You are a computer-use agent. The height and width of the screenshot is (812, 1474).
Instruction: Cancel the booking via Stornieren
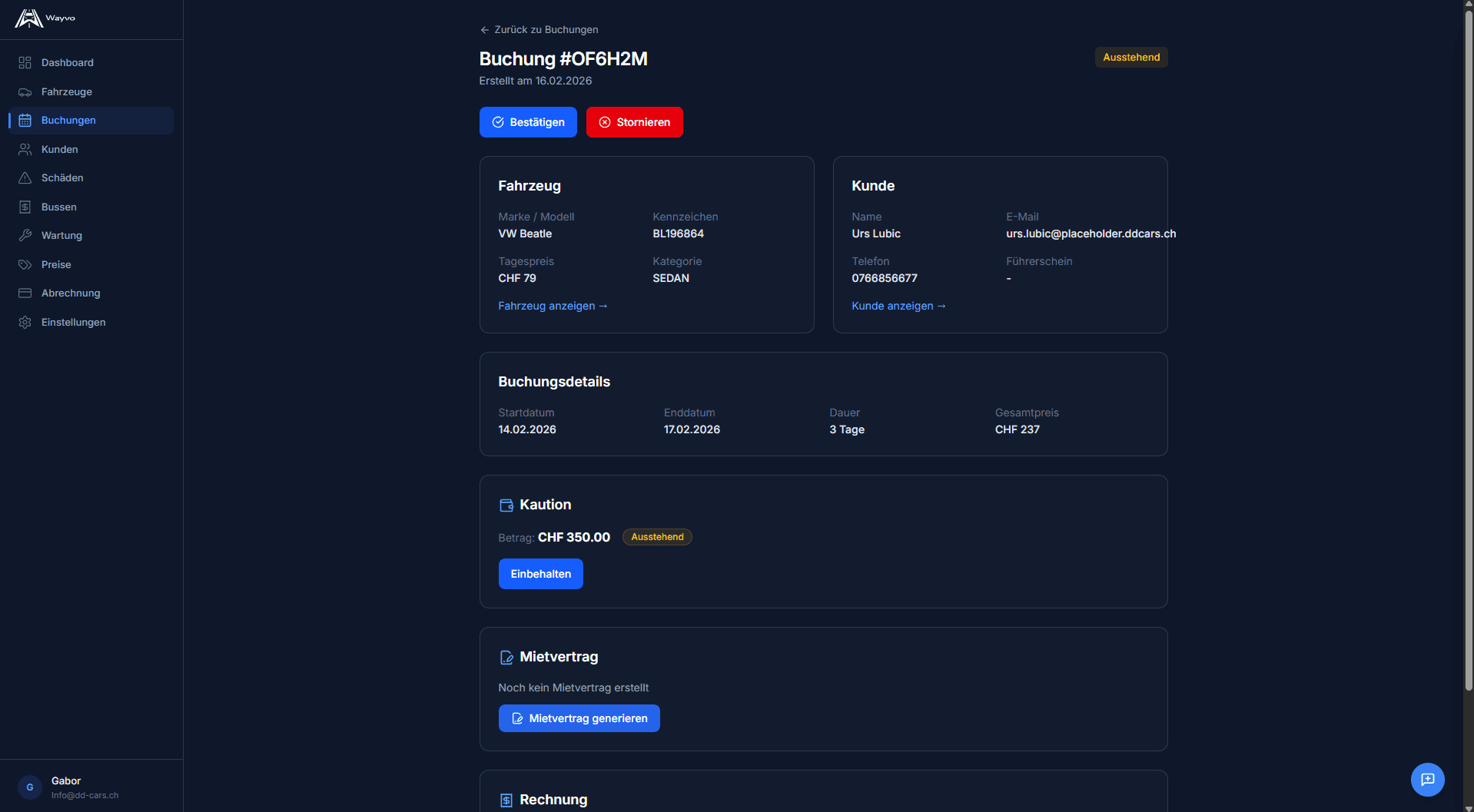tap(634, 122)
